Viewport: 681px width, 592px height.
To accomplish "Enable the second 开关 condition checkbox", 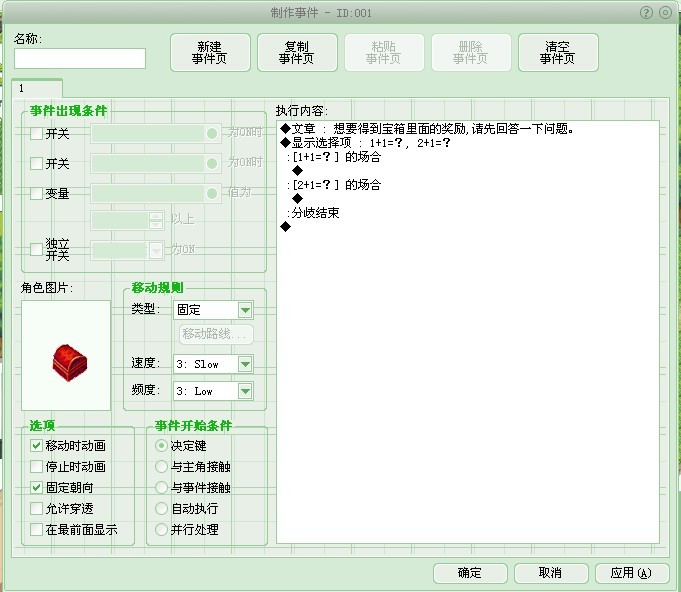I will (x=36, y=163).
